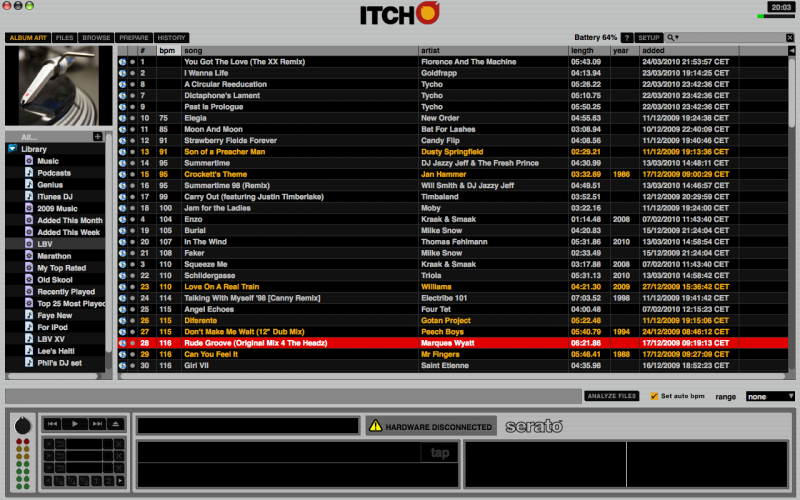Sort tracks by the bpm column header
Image resolution: width=800 pixels, height=500 pixels.
[168, 51]
